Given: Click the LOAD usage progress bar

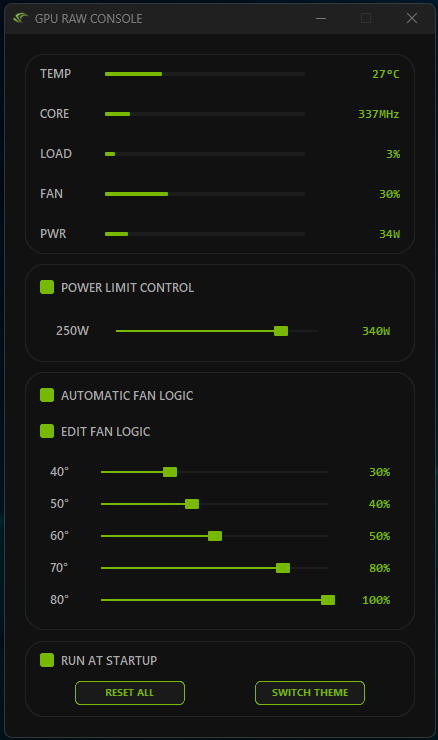Looking at the screenshot, I should point(205,154).
